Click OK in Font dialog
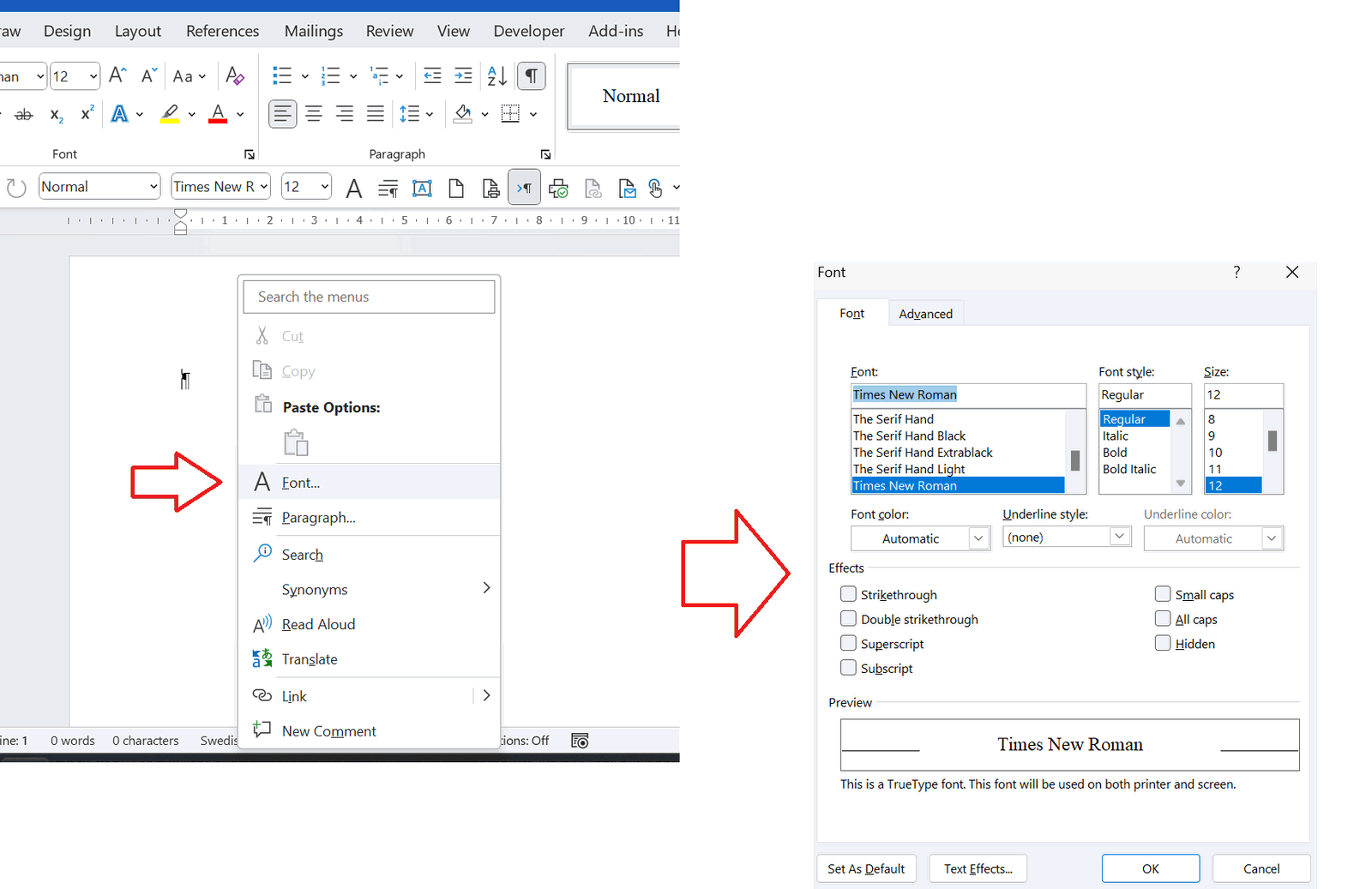This screenshot has width=1372, height=889. tap(1151, 868)
